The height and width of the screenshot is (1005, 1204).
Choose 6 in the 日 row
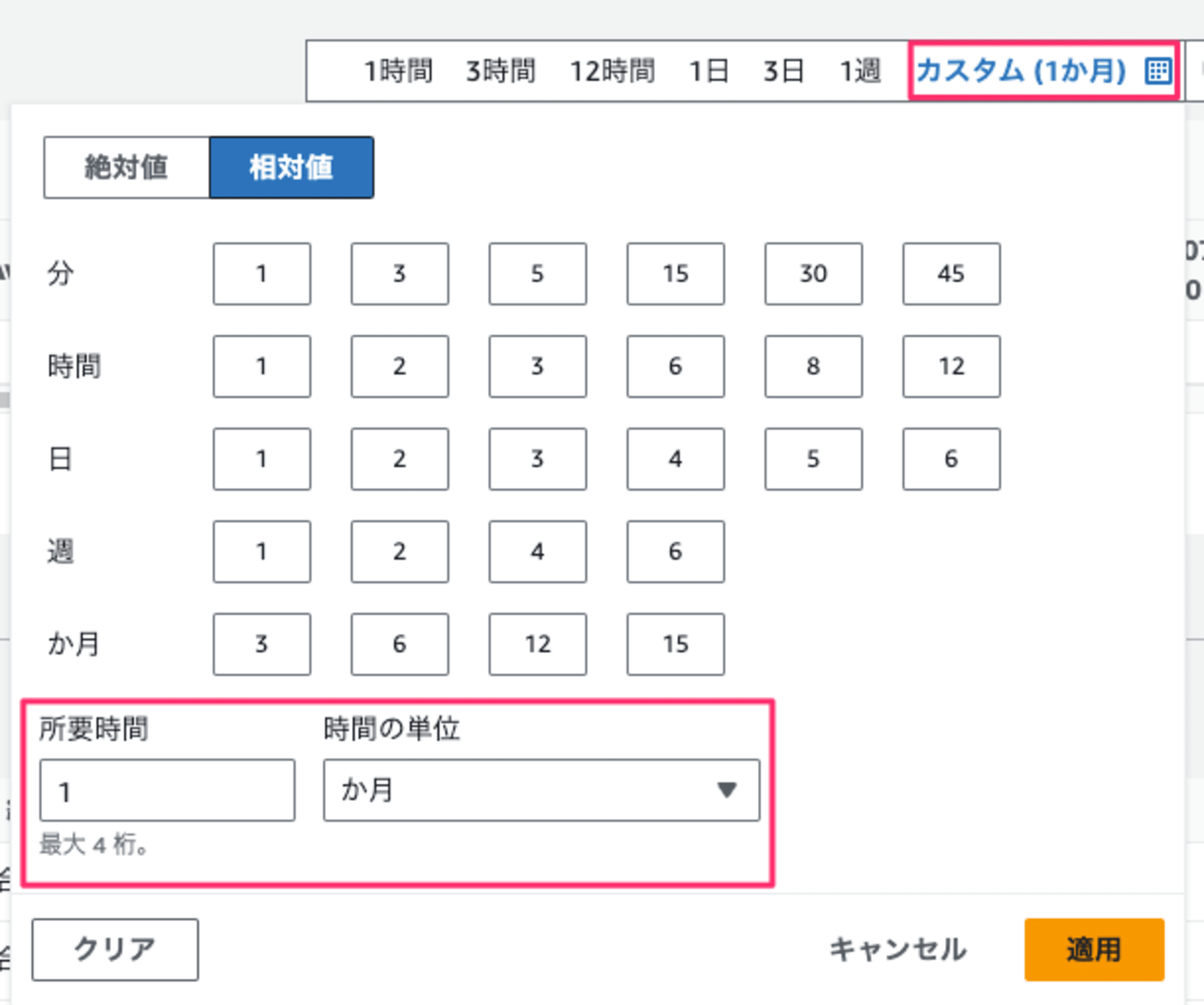pyautogui.click(x=951, y=459)
